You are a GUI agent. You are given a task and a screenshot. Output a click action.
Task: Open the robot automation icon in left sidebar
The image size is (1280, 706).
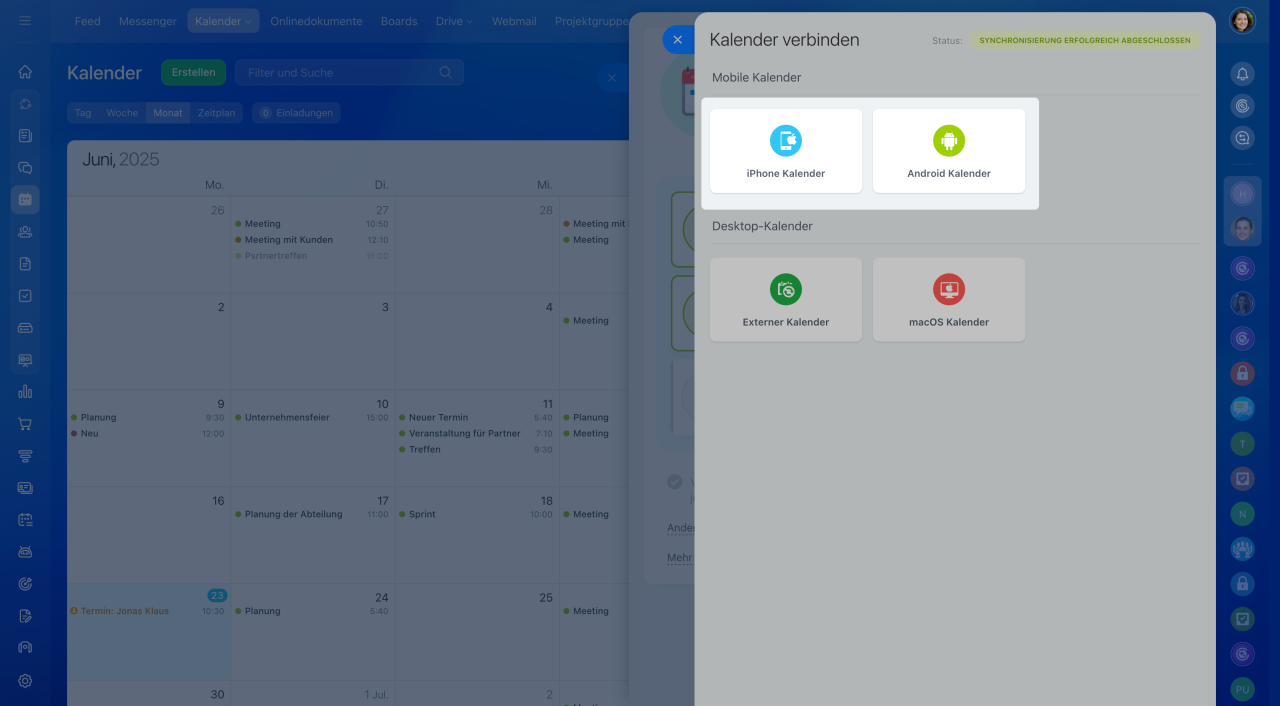pyautogui.click(x=25, y=552)
